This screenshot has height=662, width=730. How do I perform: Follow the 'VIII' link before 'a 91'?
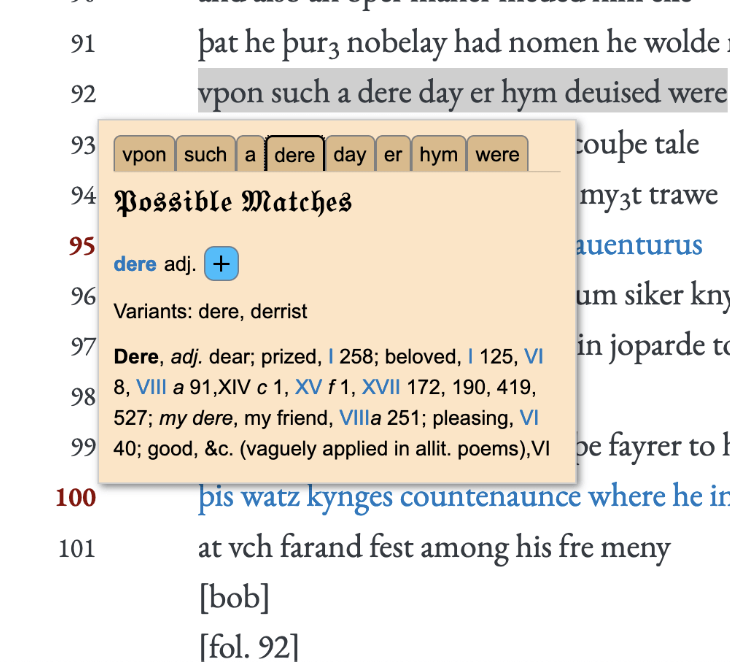150,386
